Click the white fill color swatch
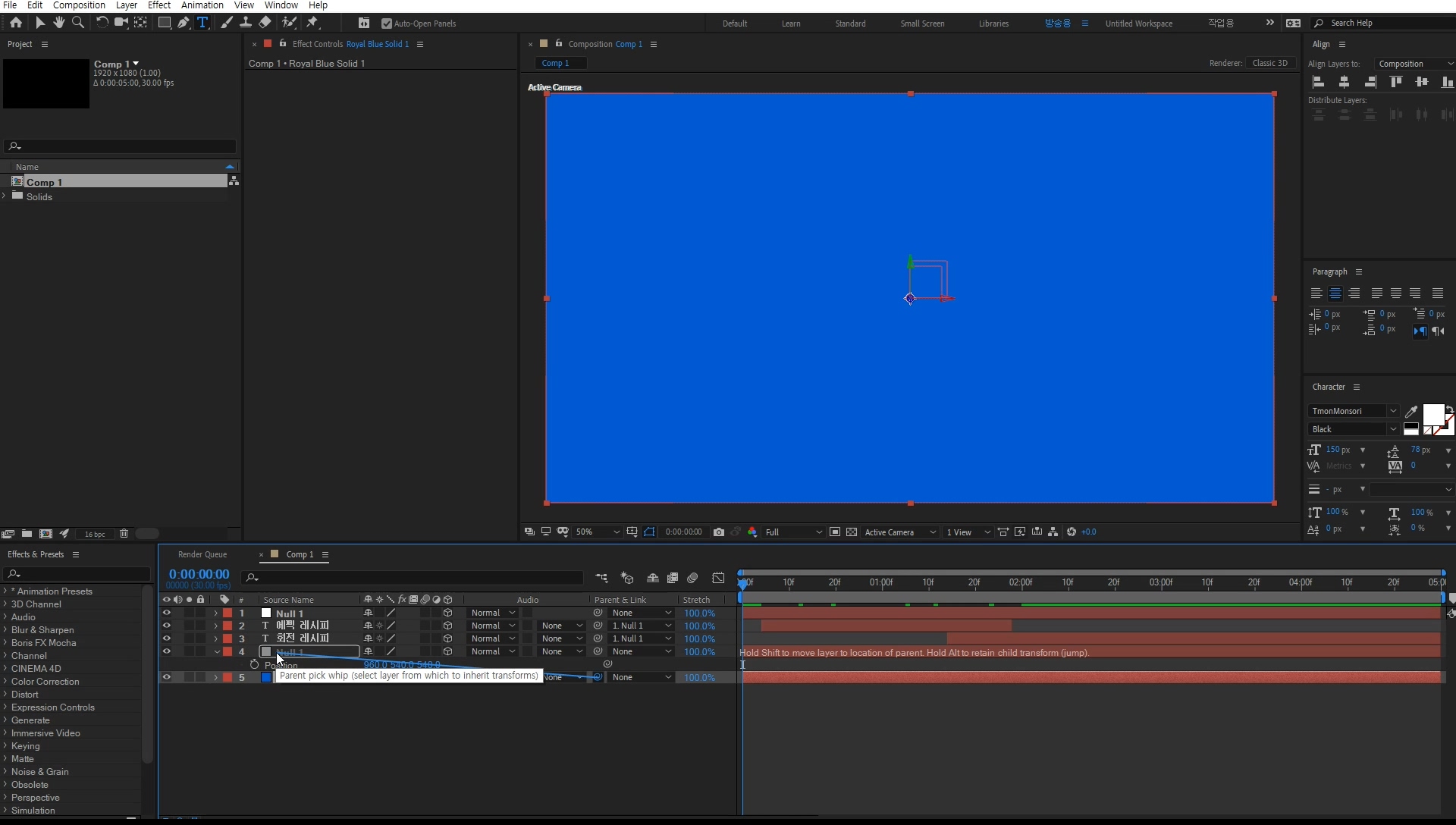The image size is (1456, 825). [1432, 414]
